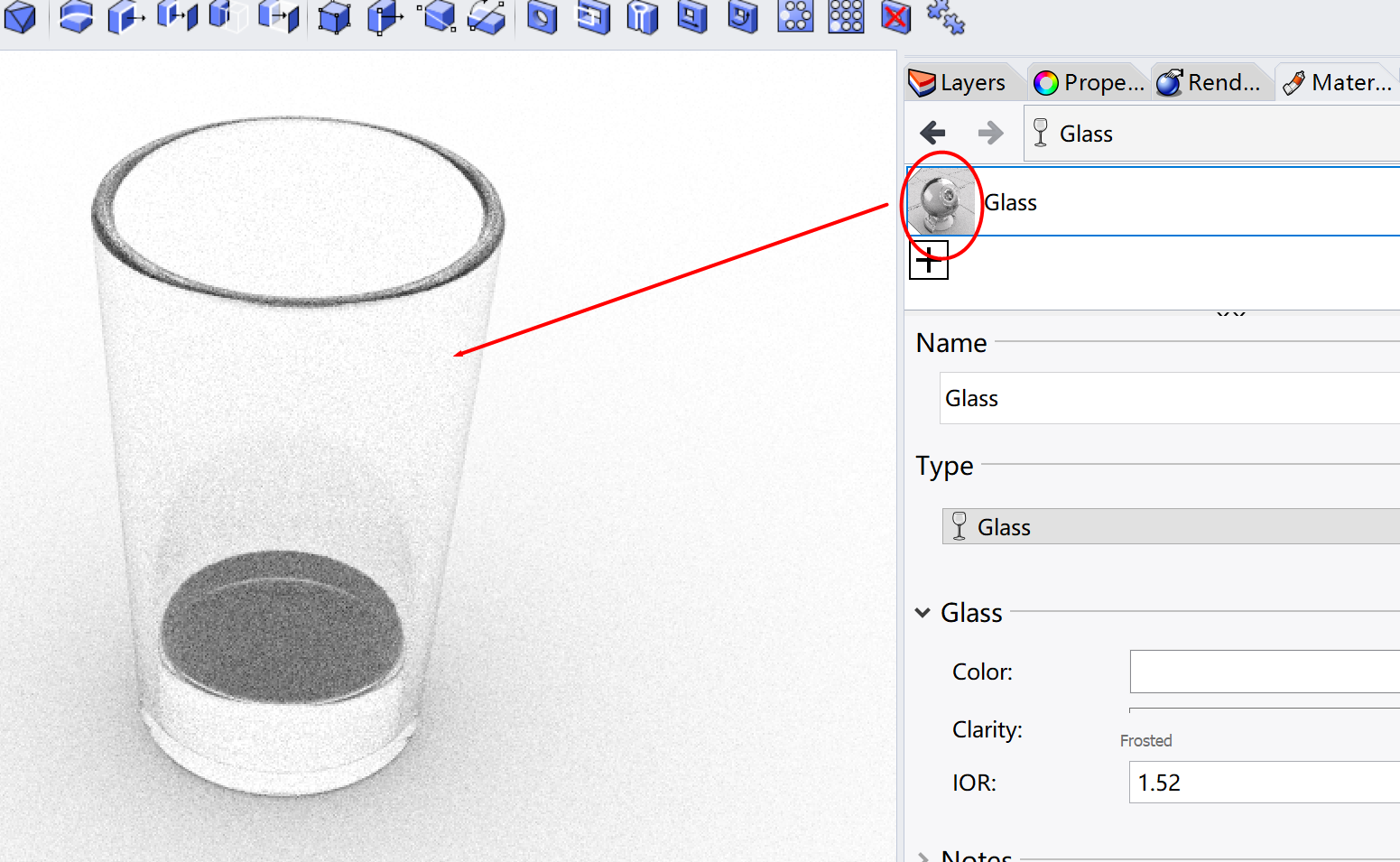Click the Move Hole tool icon
This screenshot has width=1400, height=862.
click(692, 17)
